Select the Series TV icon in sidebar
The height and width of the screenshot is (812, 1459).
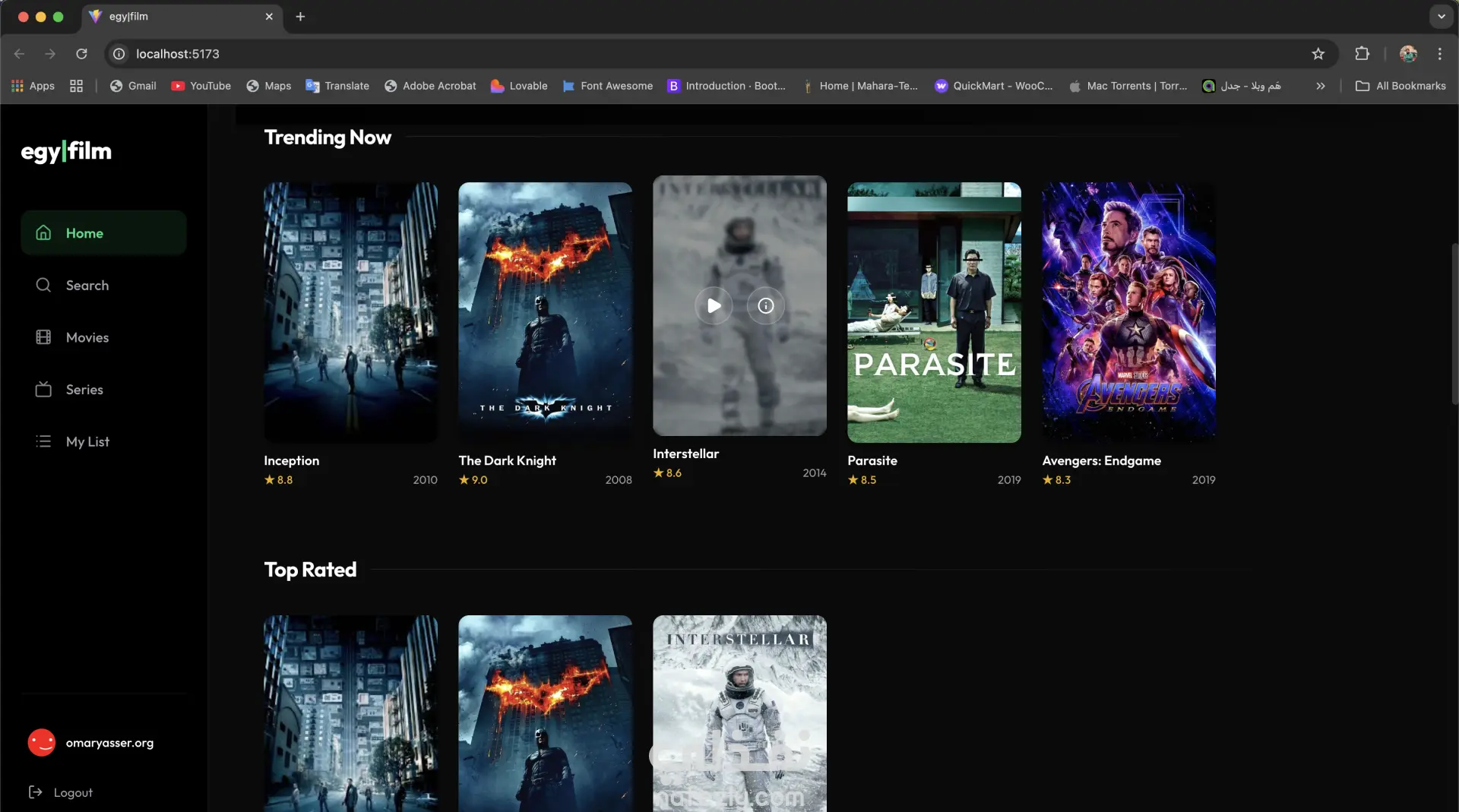43,390
